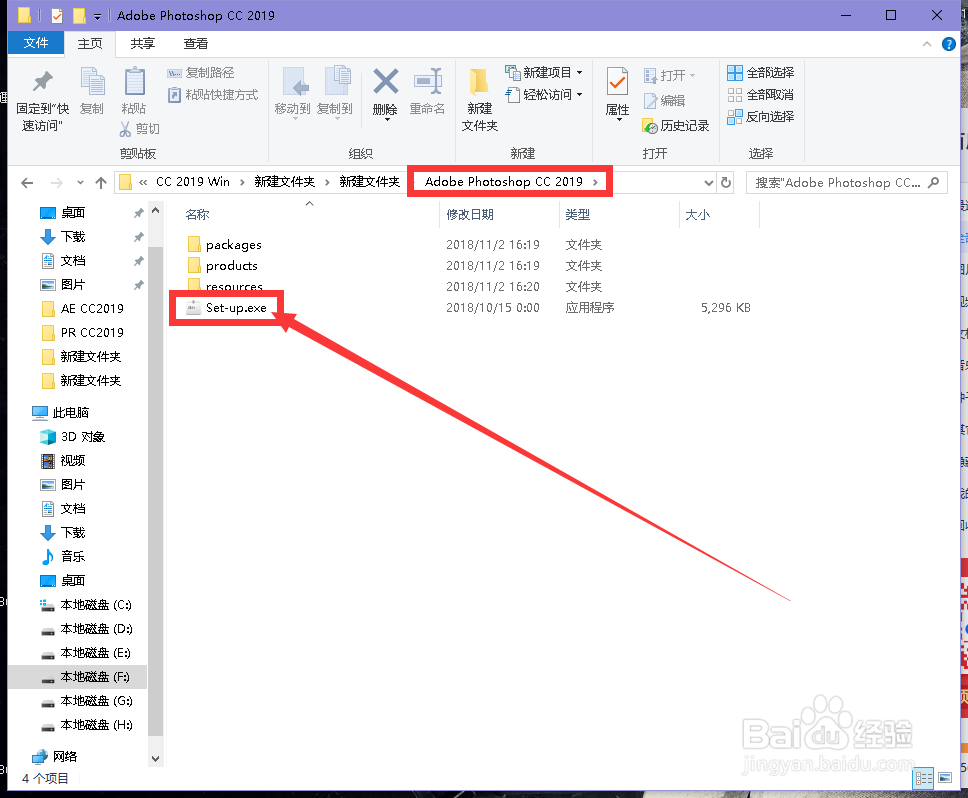This screenshot has width=968, height=798.
Task: Open Quick Access Toolbar customize dropdown
Action: [98, 17]
